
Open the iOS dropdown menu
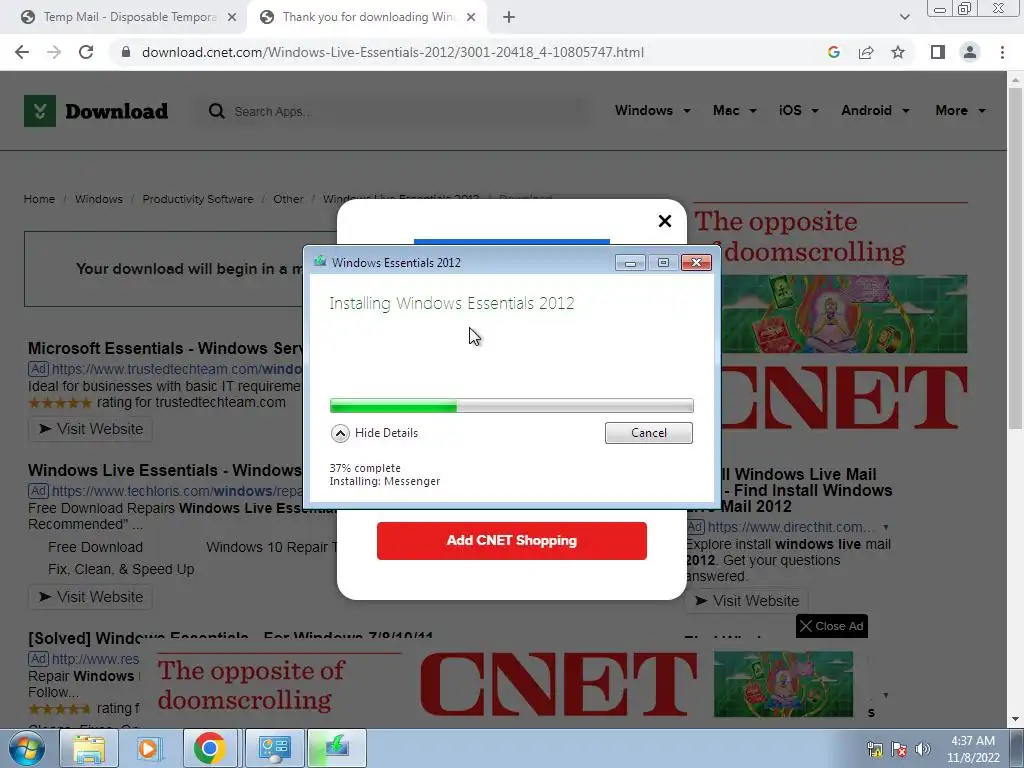798,110
